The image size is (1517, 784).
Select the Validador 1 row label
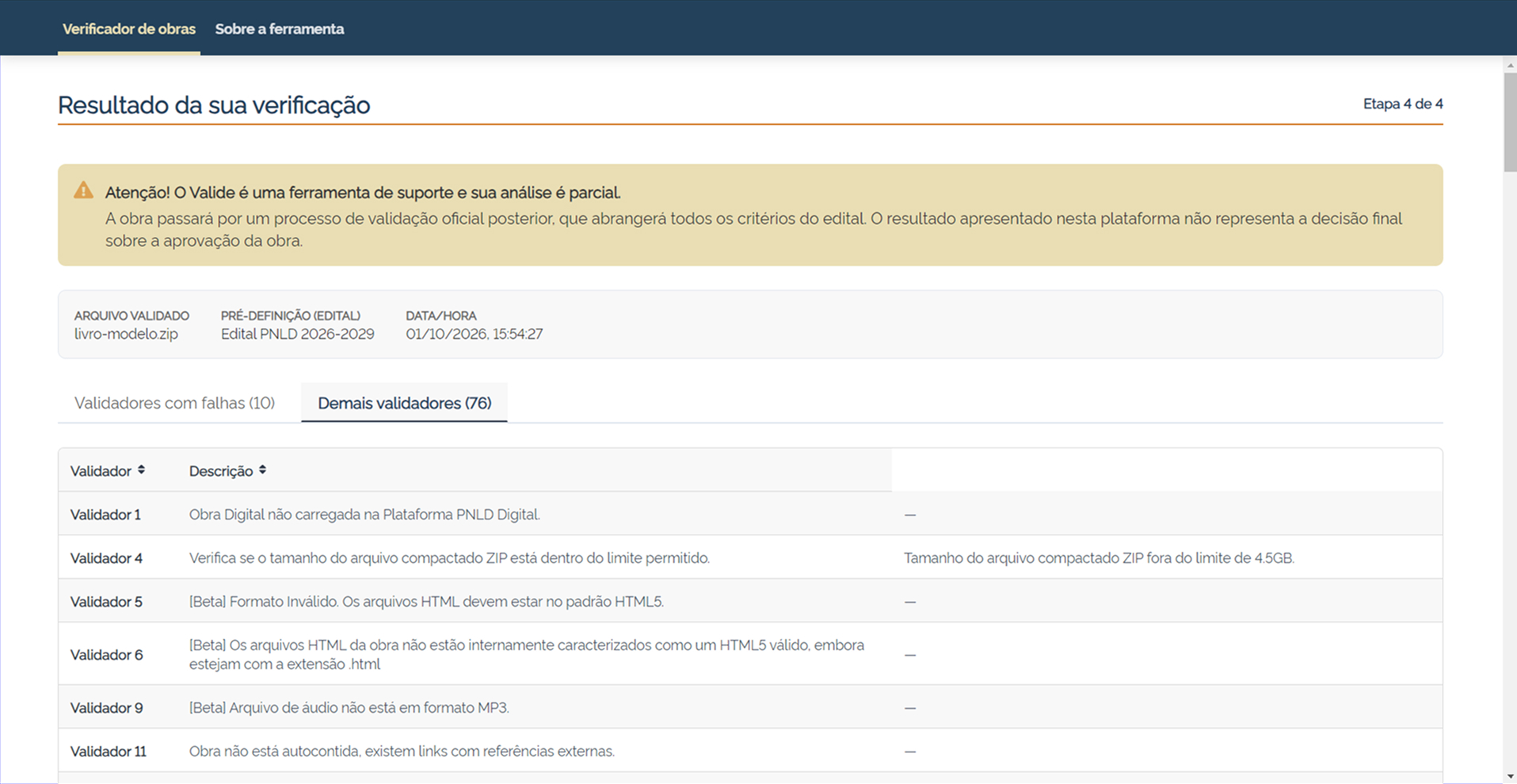click(x=105, y=515)
